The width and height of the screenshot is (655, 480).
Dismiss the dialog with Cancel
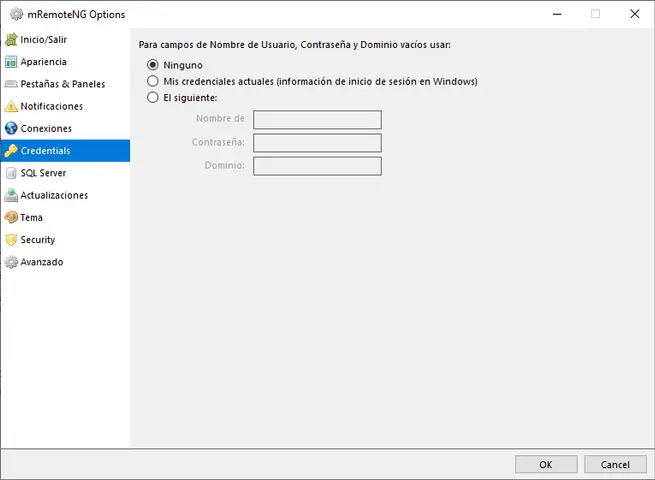click(615, 465)
